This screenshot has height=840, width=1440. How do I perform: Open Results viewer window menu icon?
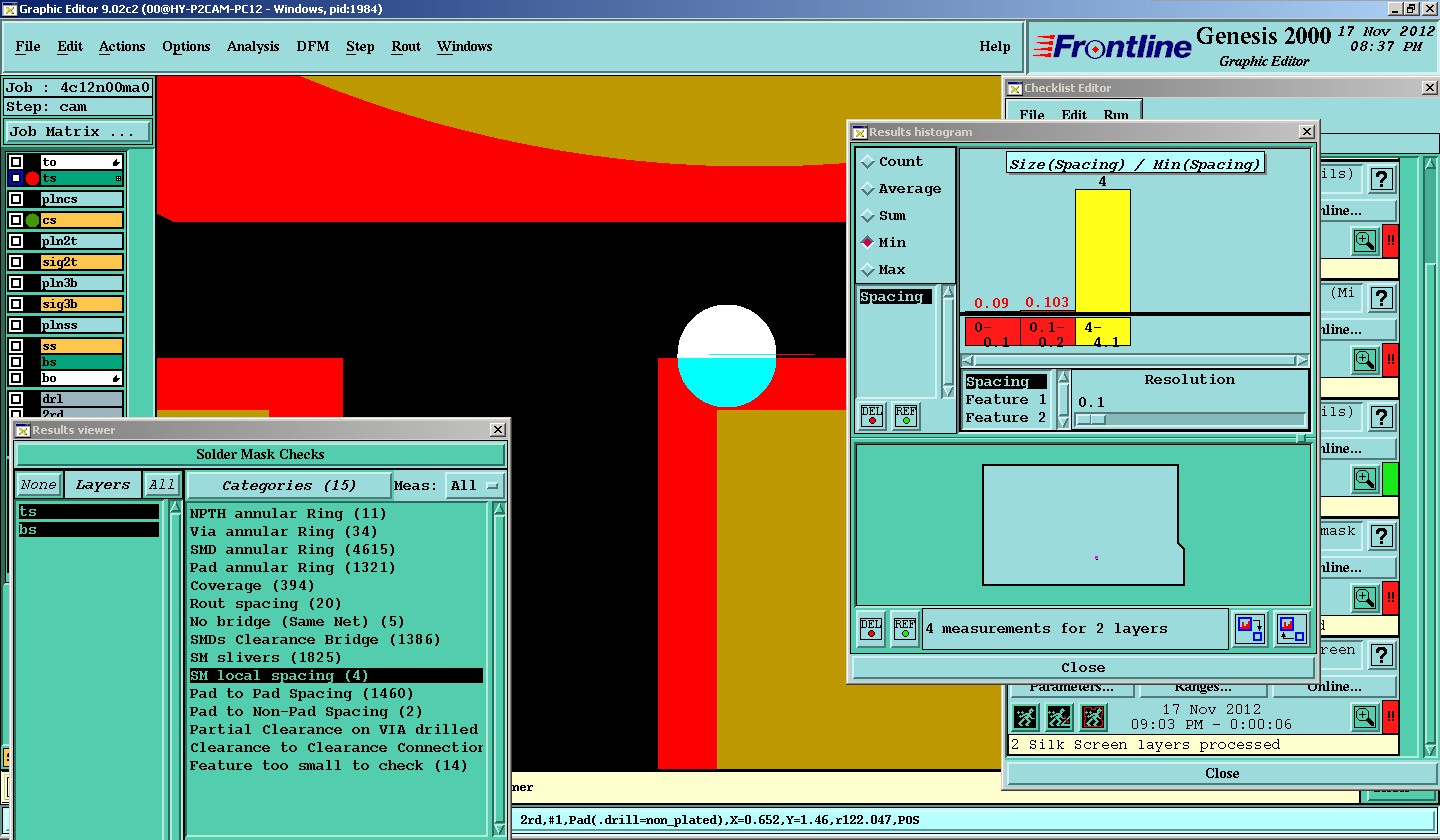[22, 430]
